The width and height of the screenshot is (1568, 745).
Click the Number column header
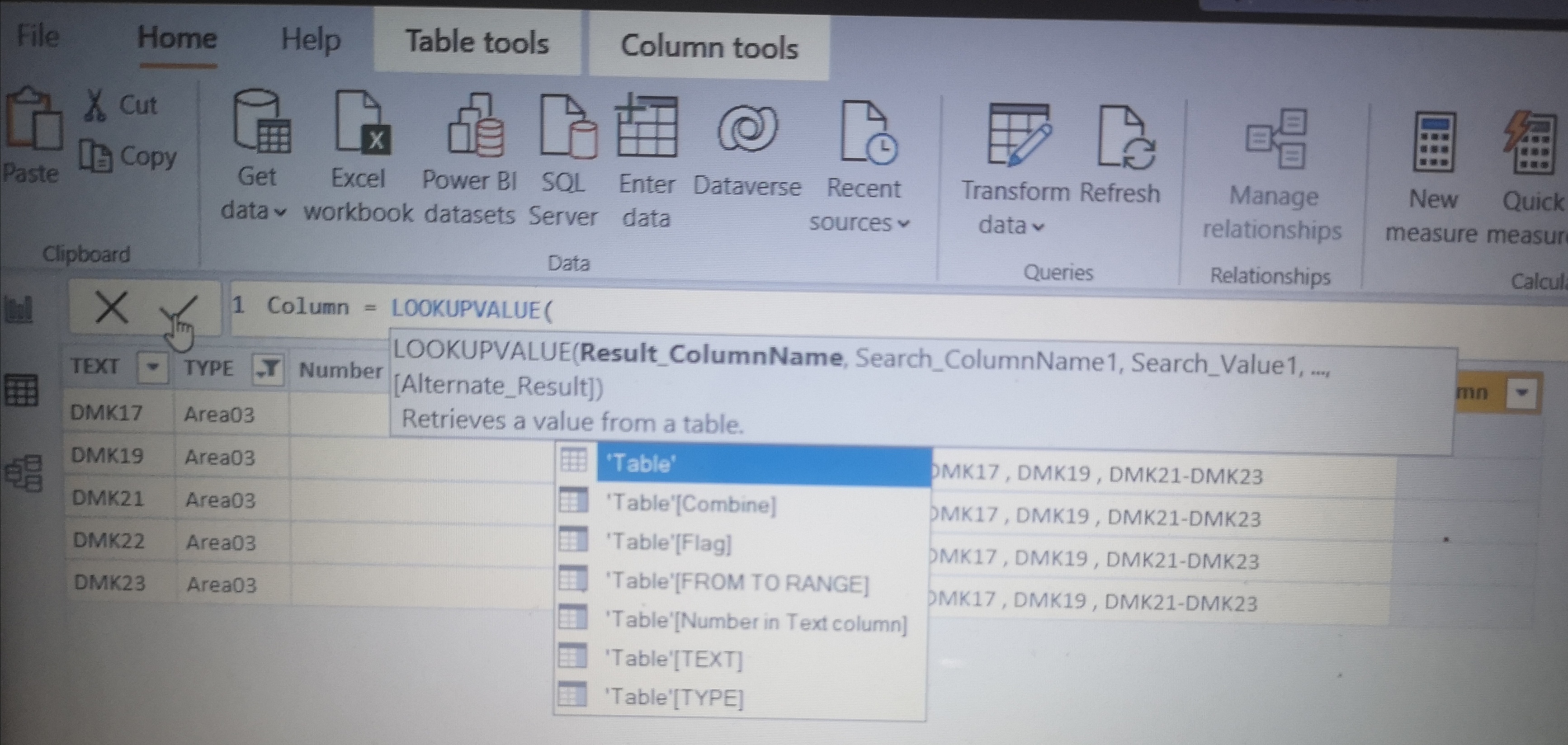click(x=340, y=371)
